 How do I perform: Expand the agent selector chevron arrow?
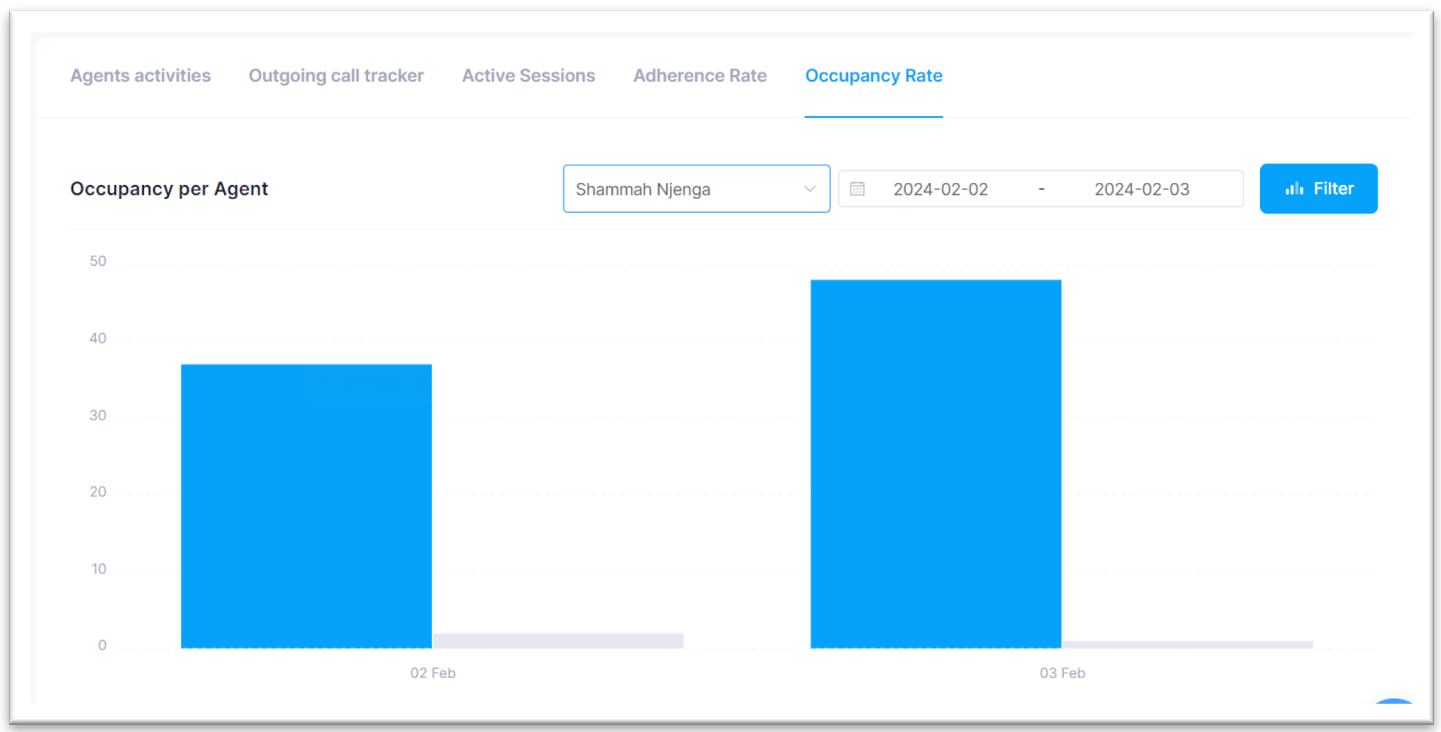[x=810, y=189]
